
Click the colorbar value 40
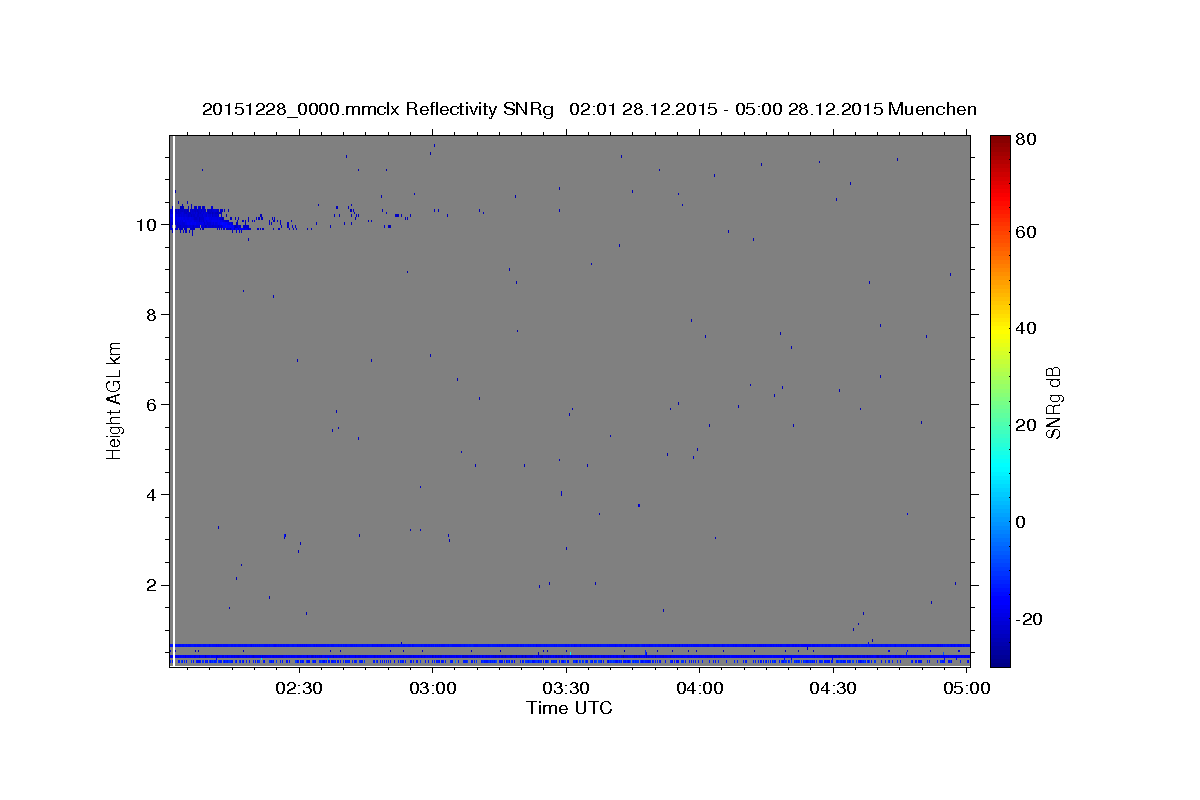1025,328
